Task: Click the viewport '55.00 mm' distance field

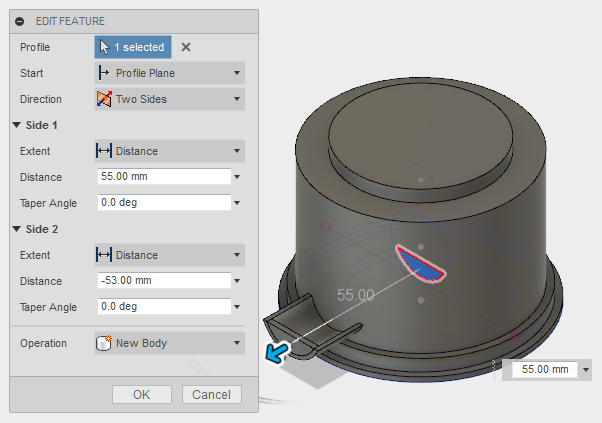Action: point(545,369)
